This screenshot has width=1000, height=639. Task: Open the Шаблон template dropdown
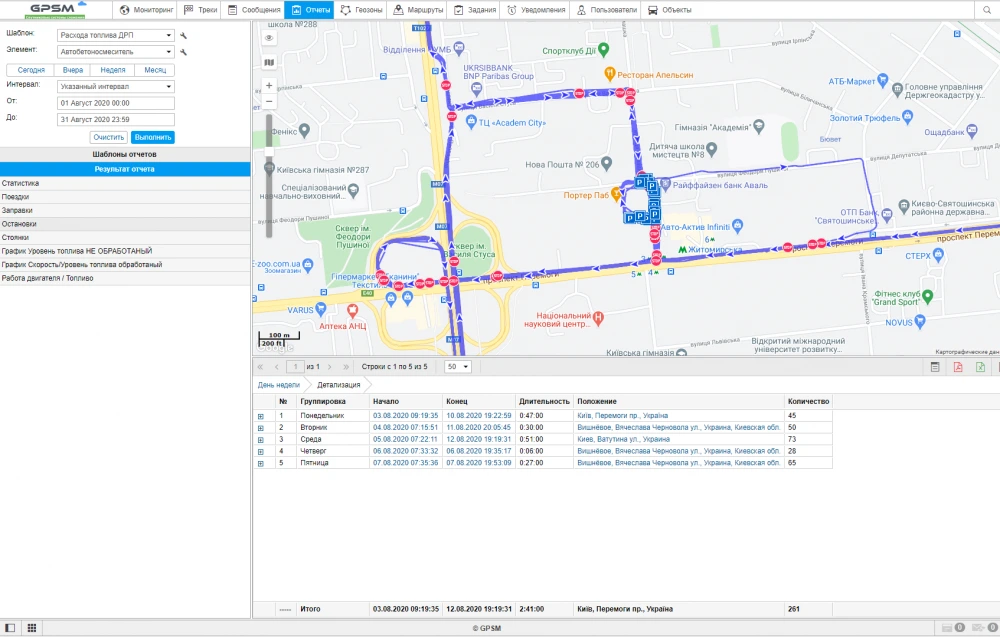coord(115,35)
